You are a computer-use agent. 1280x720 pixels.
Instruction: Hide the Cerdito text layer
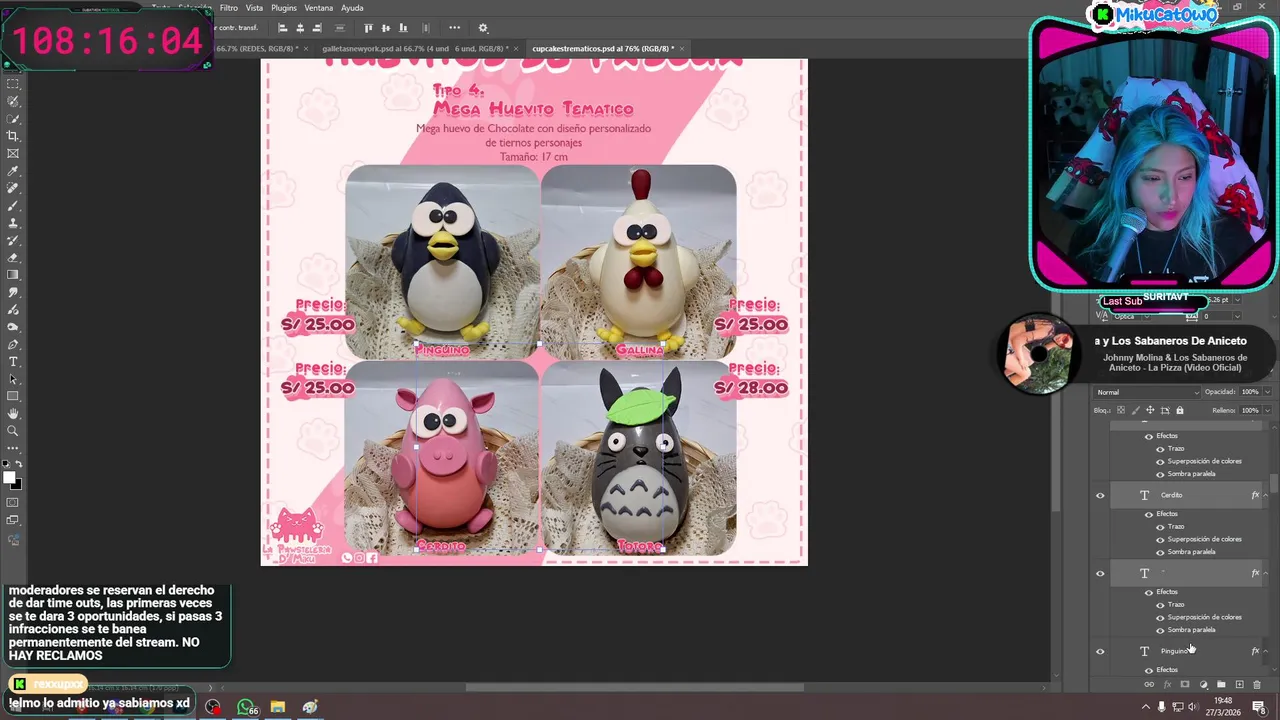[1100, 495]
